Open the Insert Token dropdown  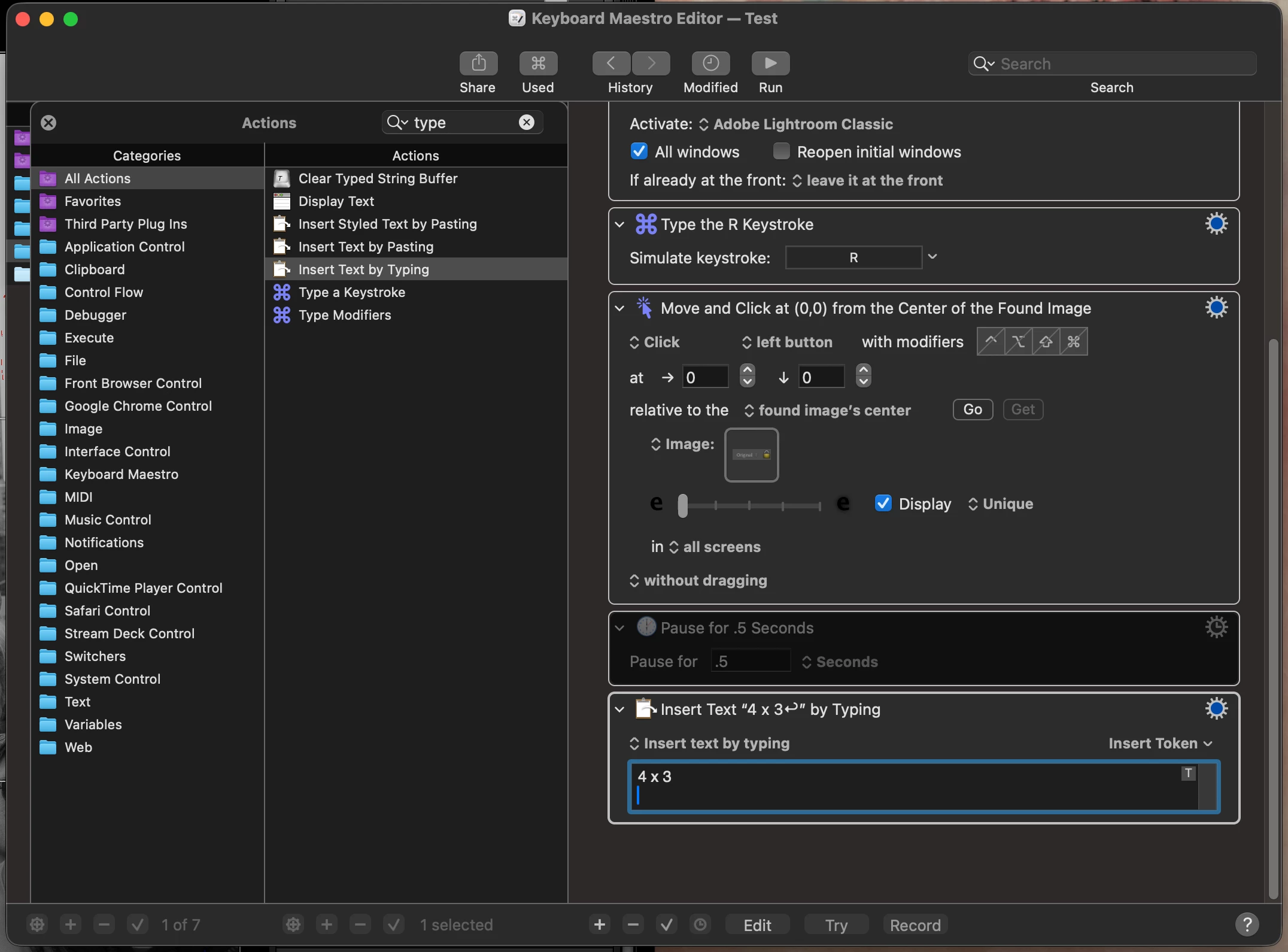point(1160,743)
